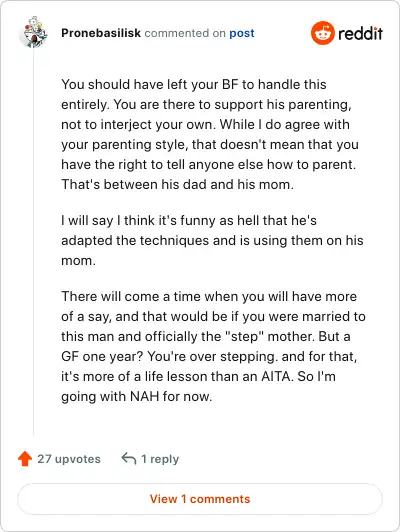The image size is (400, 532).
Task: Click the "View 1 comments" button
Action: tap(200, 499)
